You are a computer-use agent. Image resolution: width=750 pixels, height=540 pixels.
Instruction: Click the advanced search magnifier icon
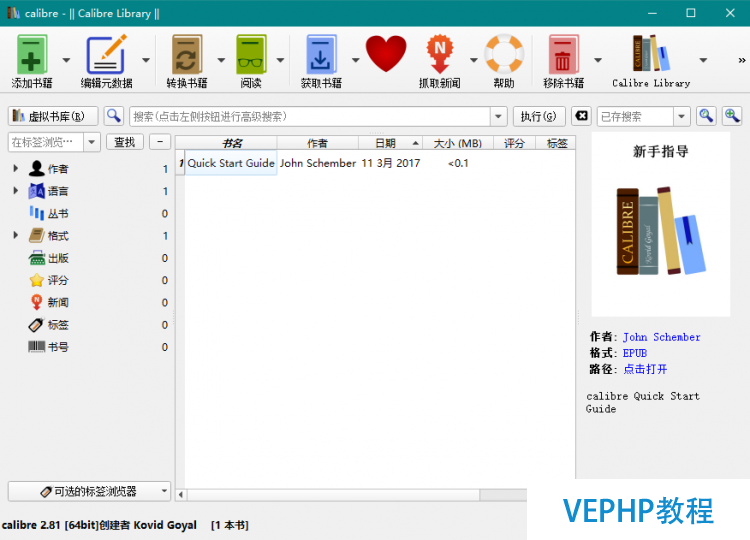coord(114,116)
